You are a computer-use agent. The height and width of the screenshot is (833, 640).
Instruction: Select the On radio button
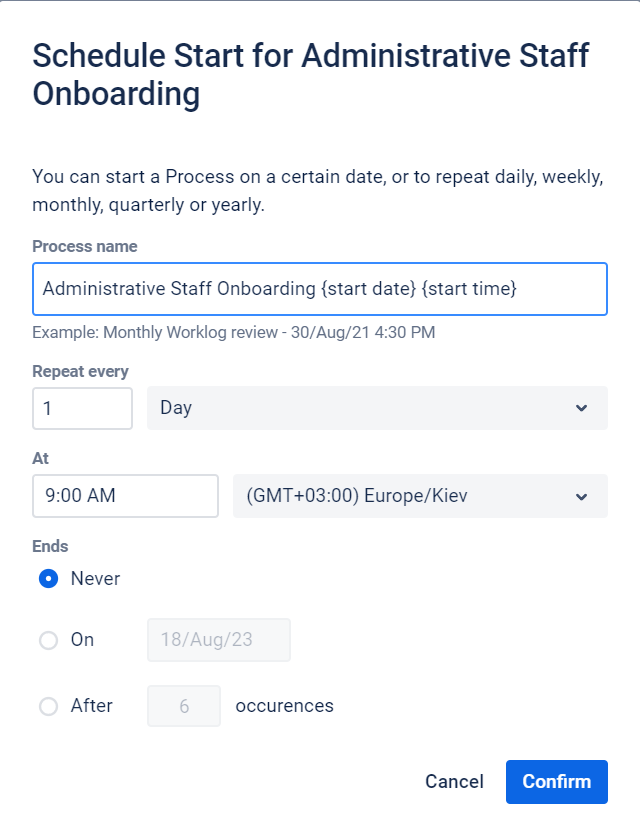click(x=48, y=640)
